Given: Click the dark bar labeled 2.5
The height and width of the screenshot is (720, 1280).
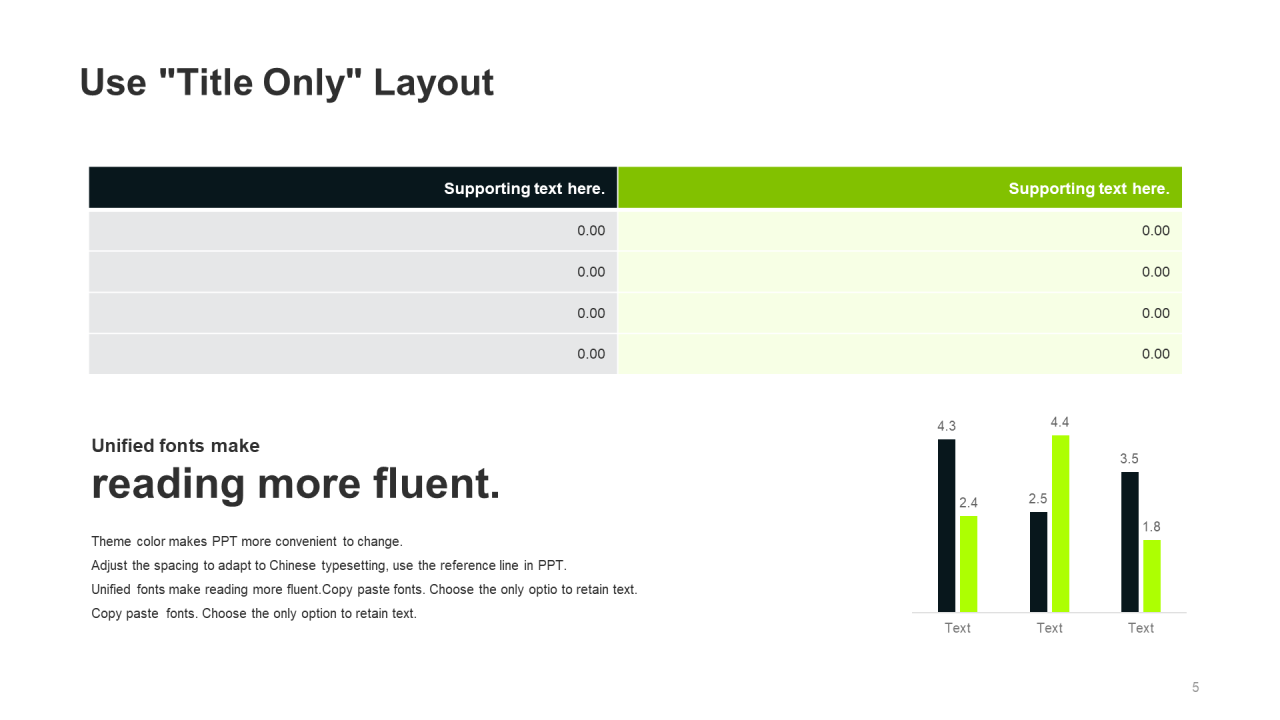Looking at the screenshot, I should pyautogui.click(x=1038, y=562).
